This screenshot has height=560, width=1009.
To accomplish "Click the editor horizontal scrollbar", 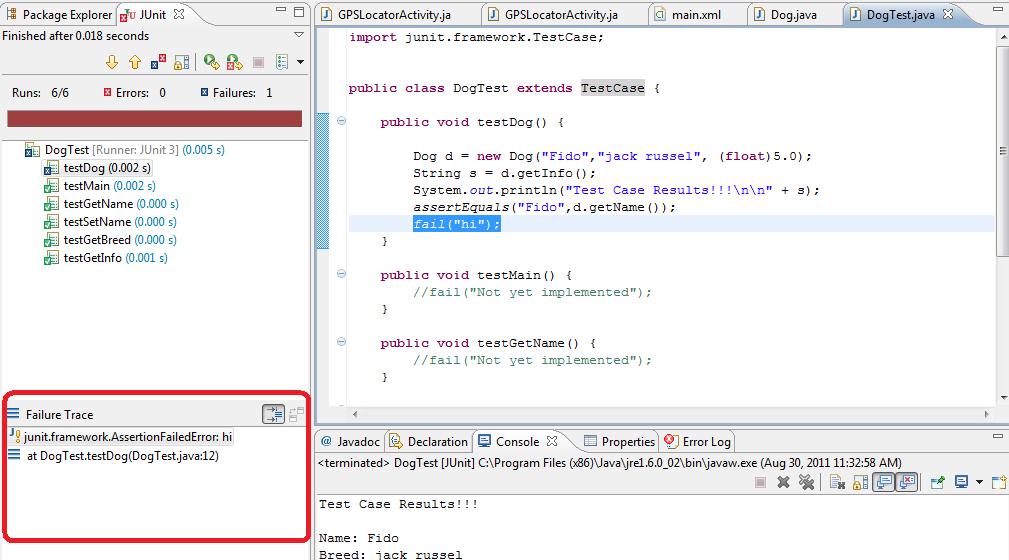I will 669,415.
